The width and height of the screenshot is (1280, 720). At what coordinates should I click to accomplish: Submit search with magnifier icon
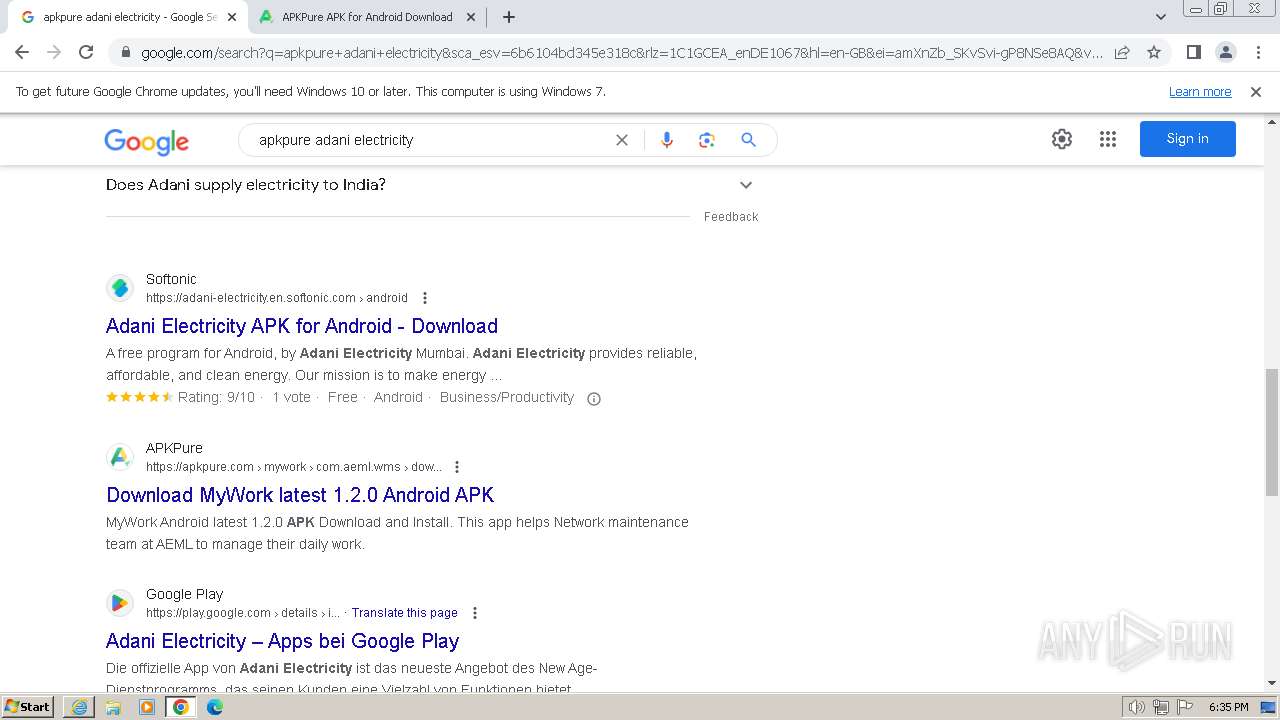(748, 140)
